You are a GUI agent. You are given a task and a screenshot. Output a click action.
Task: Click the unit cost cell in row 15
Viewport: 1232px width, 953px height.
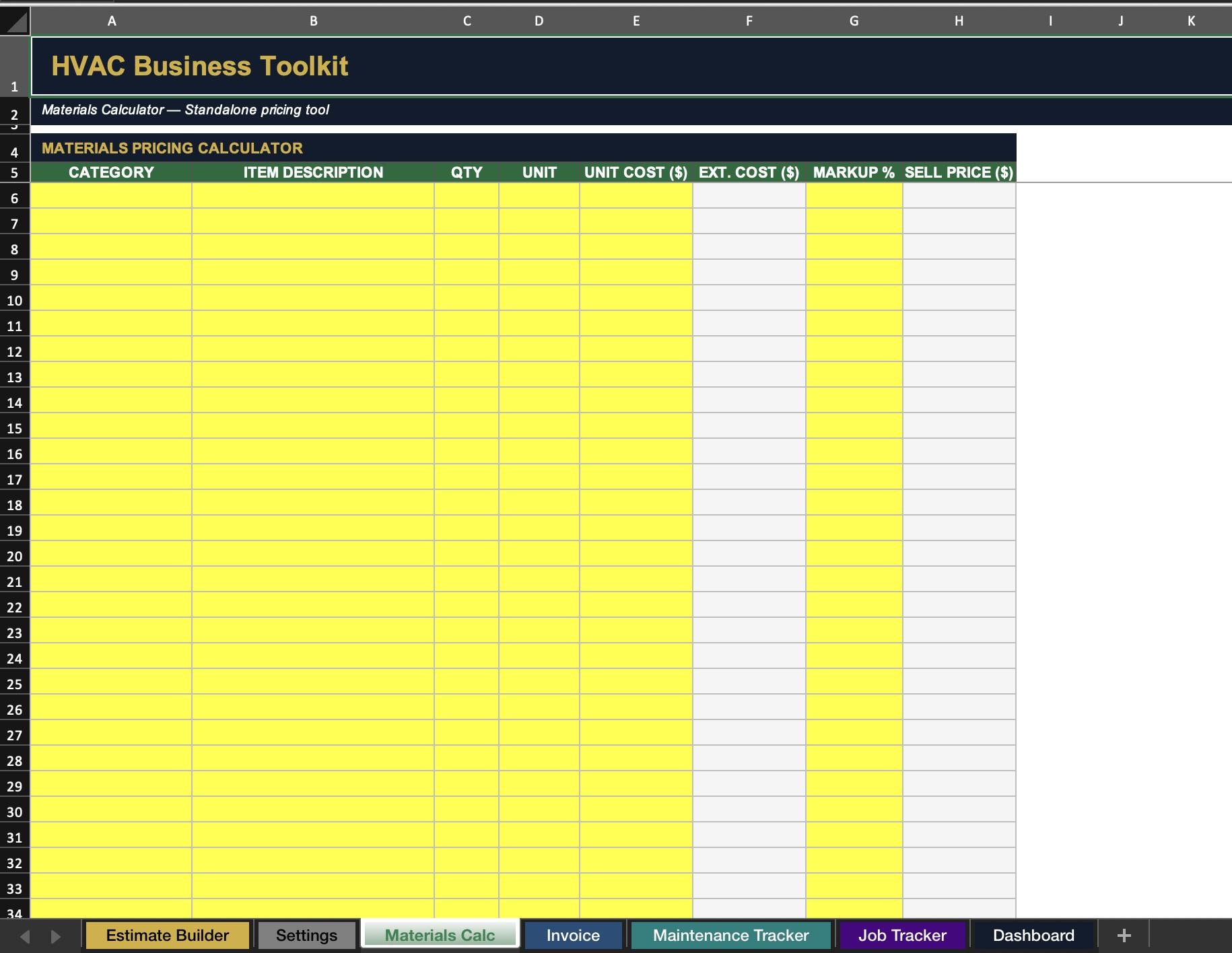pos(636,426)
